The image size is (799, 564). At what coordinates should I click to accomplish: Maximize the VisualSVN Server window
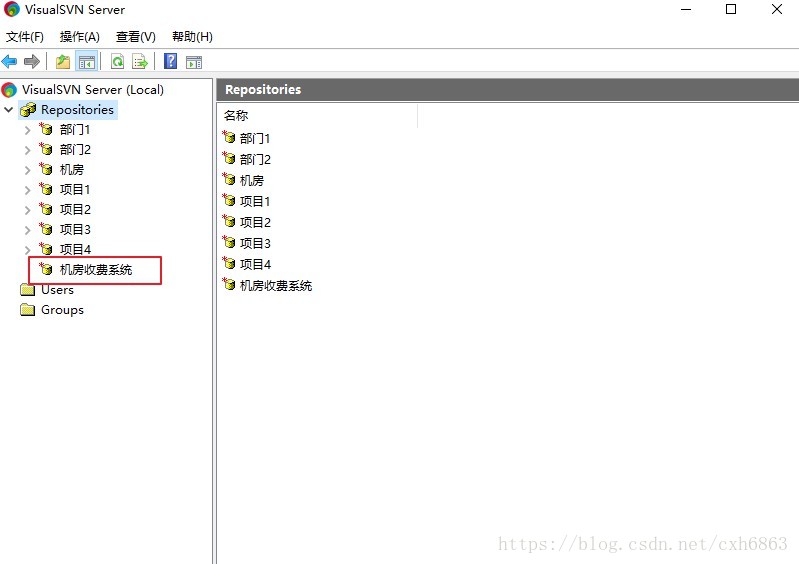click(731, 9)
